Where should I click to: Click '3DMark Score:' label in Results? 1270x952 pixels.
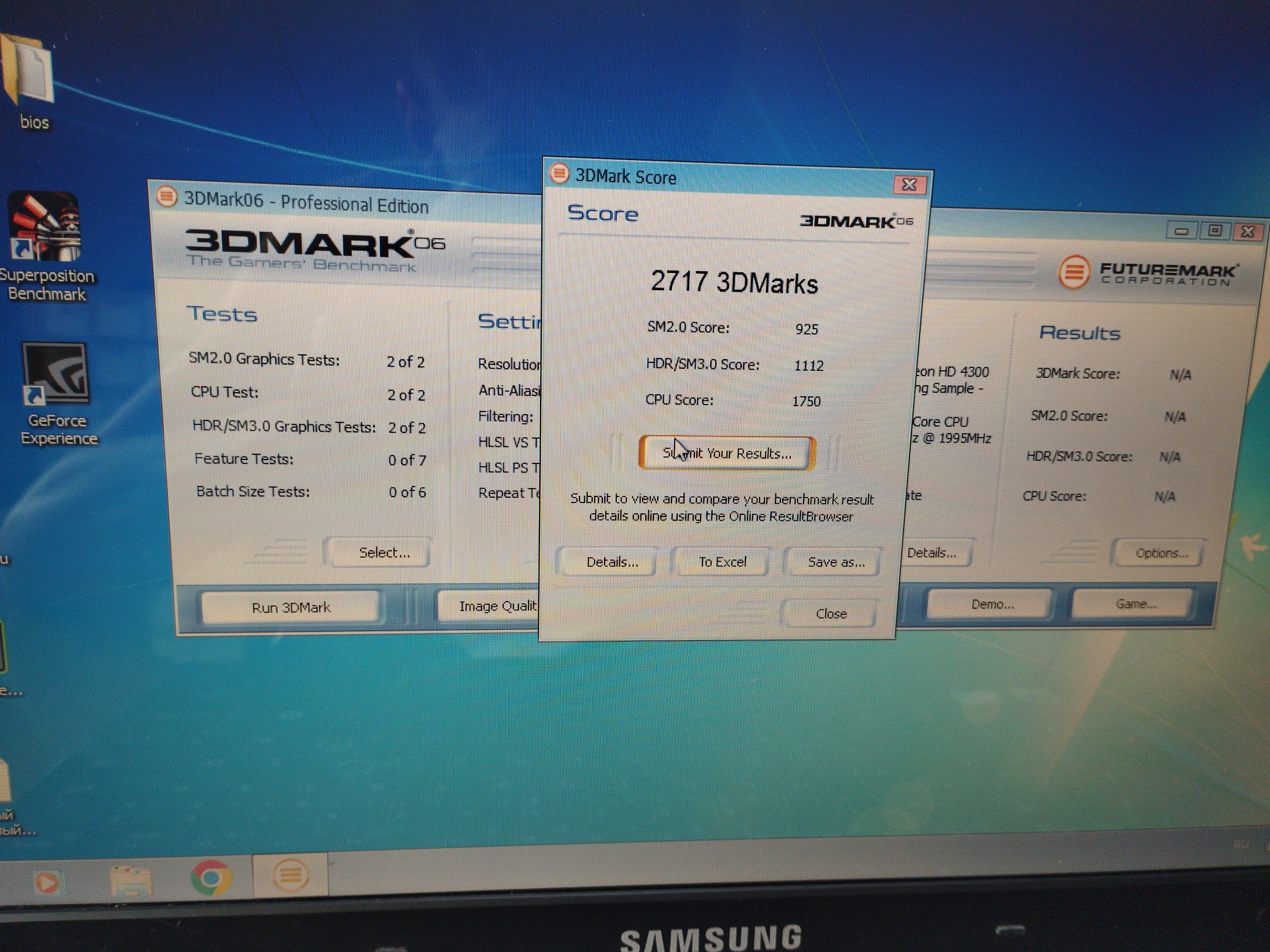[1078, 374]
